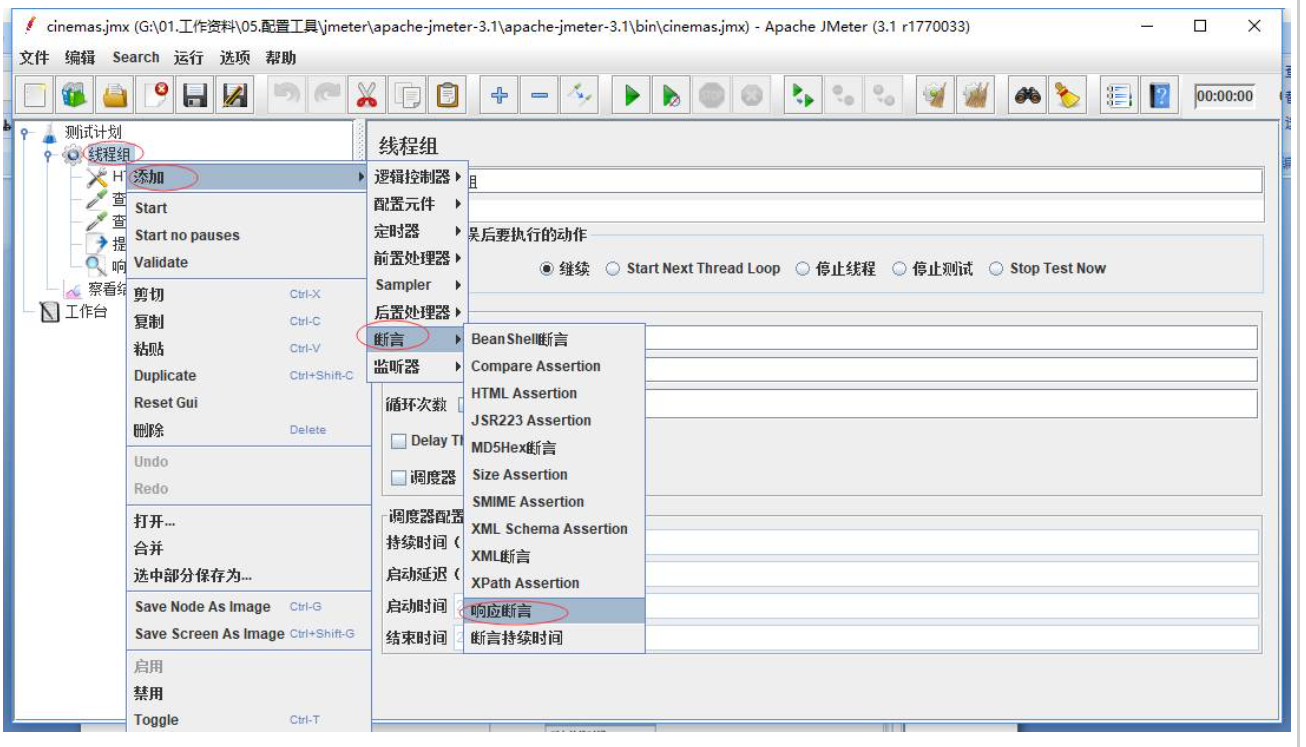Click the Toggle enable/disable icon
The height and width of the screenshot is (747, 1306).
579,96
